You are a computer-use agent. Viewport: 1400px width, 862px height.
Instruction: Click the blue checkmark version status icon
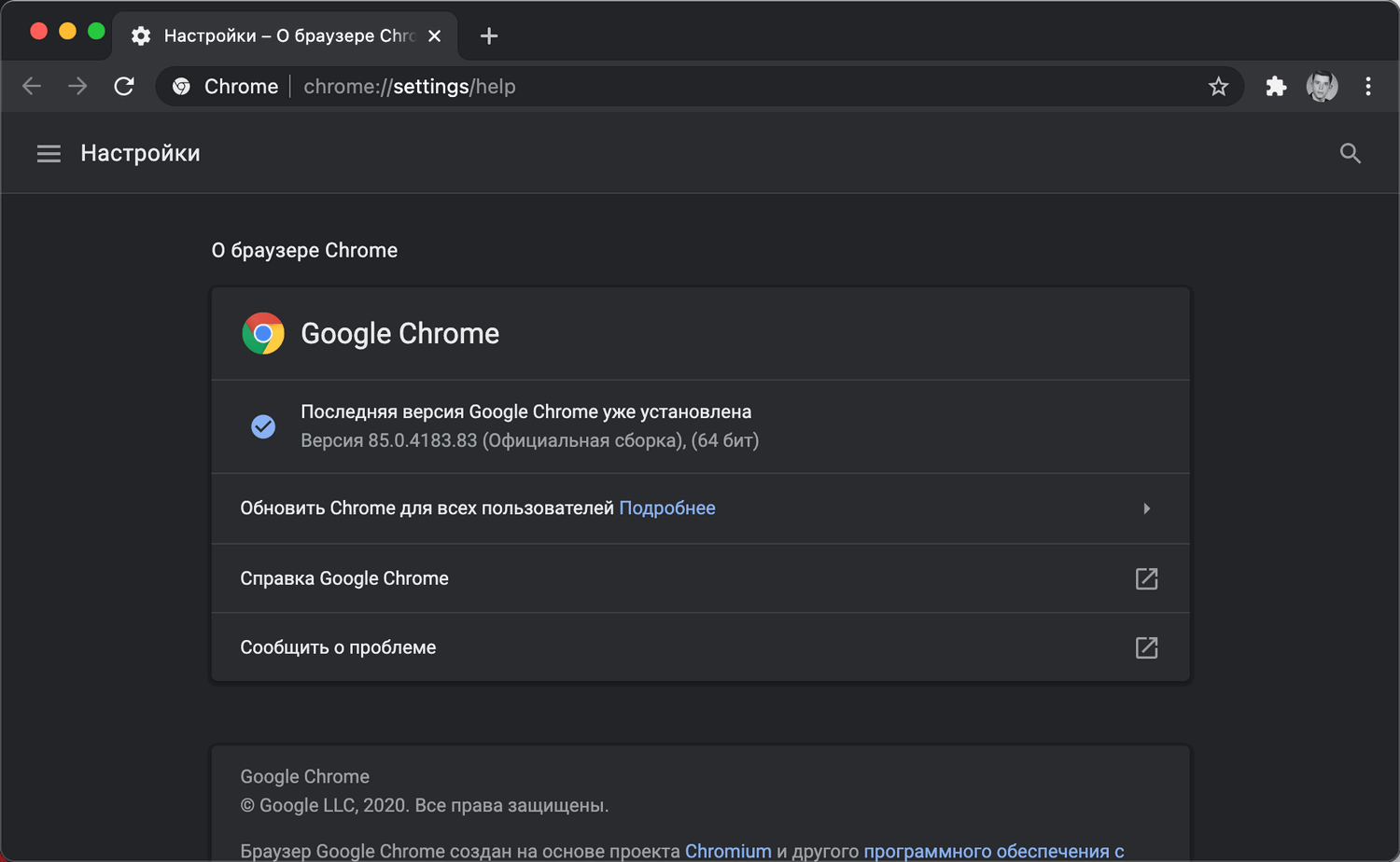coord(263,426)
